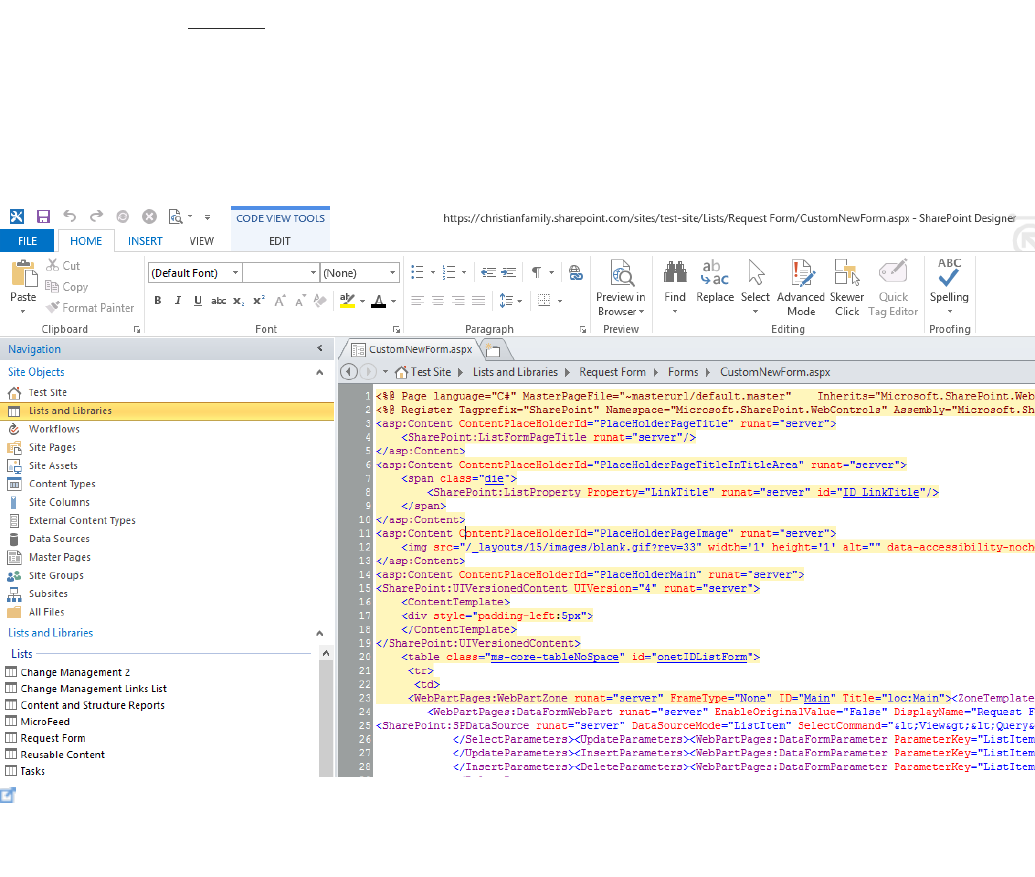Copy the selected code
This screenshot has height=877, width=1035.
point(66,286)
